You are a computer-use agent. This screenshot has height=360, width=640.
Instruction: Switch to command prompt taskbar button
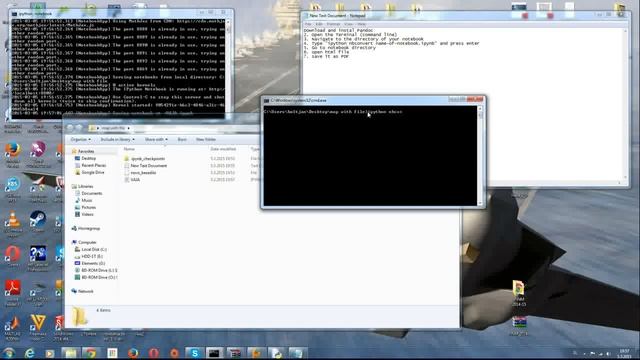pyautogui.click(x=215, y=353)
